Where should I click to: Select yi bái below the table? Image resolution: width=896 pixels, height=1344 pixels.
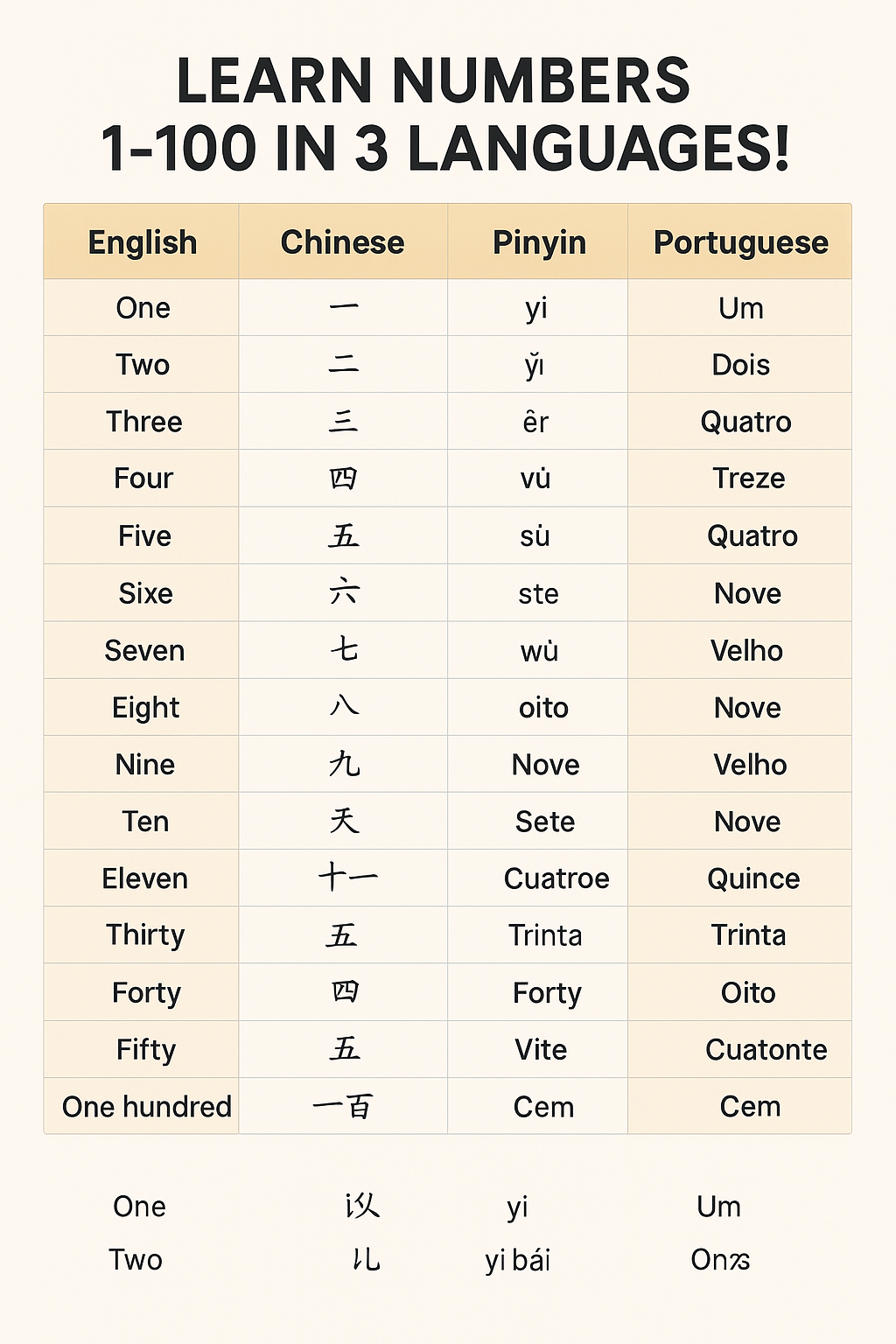[517, 1260]
